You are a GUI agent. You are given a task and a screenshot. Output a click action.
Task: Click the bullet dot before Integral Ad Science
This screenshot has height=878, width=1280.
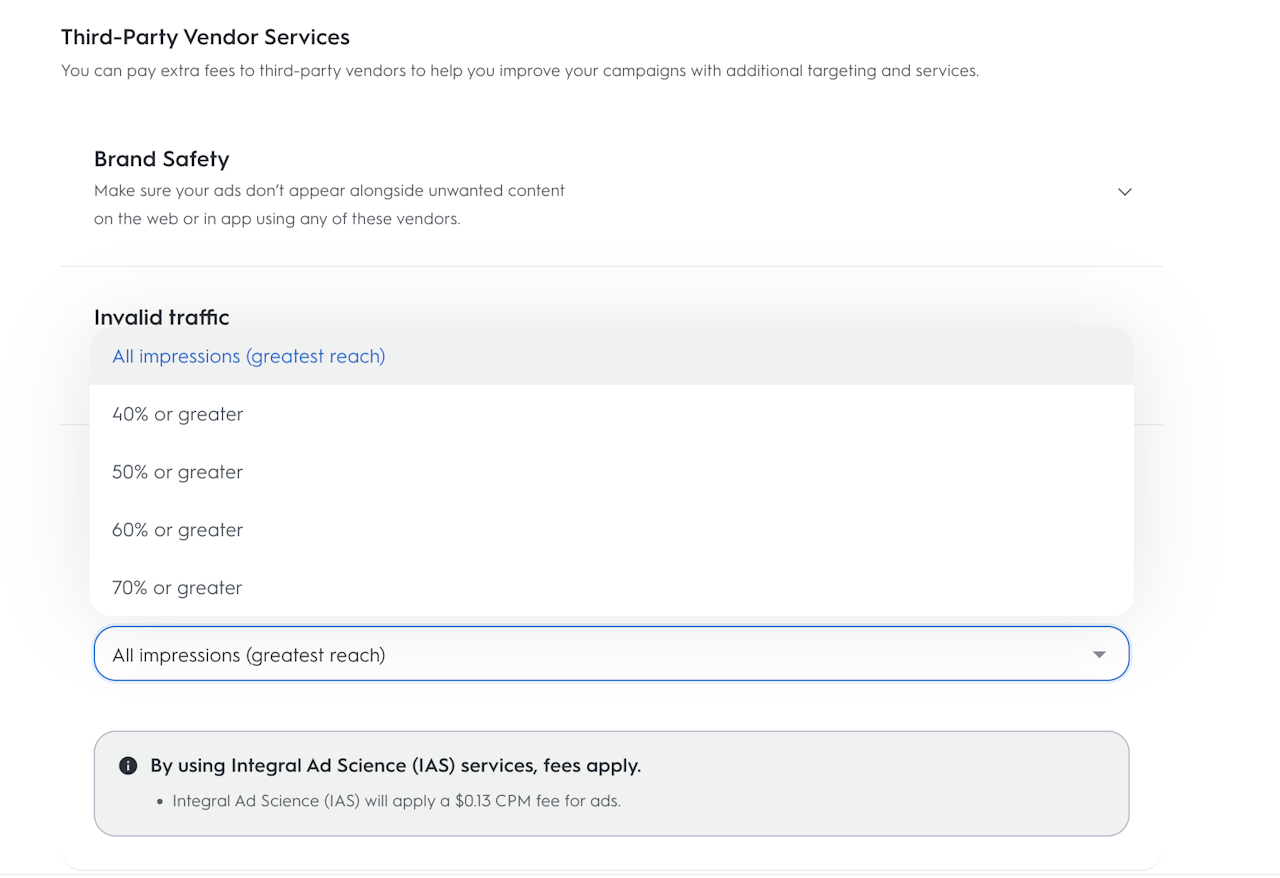click(x=161, y=802)
